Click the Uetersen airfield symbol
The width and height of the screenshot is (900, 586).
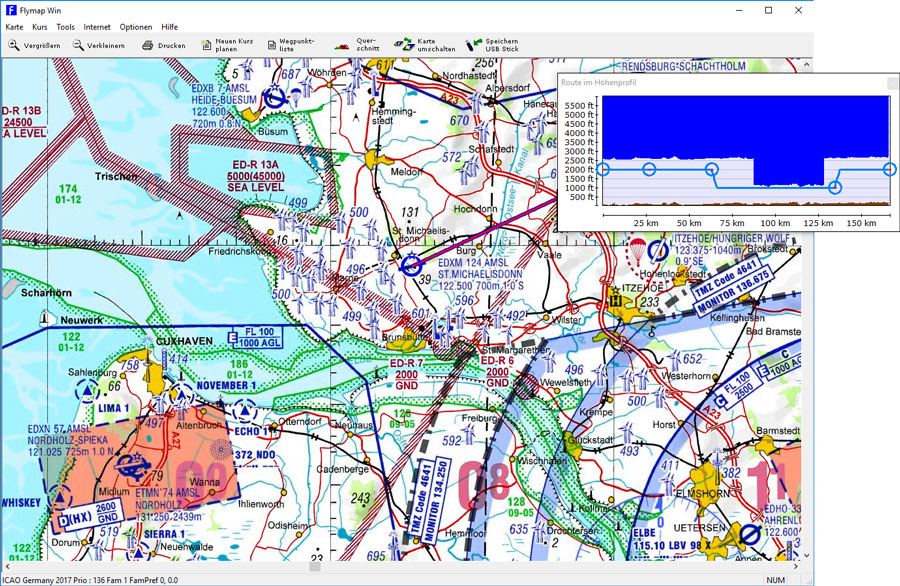point(750,536)
